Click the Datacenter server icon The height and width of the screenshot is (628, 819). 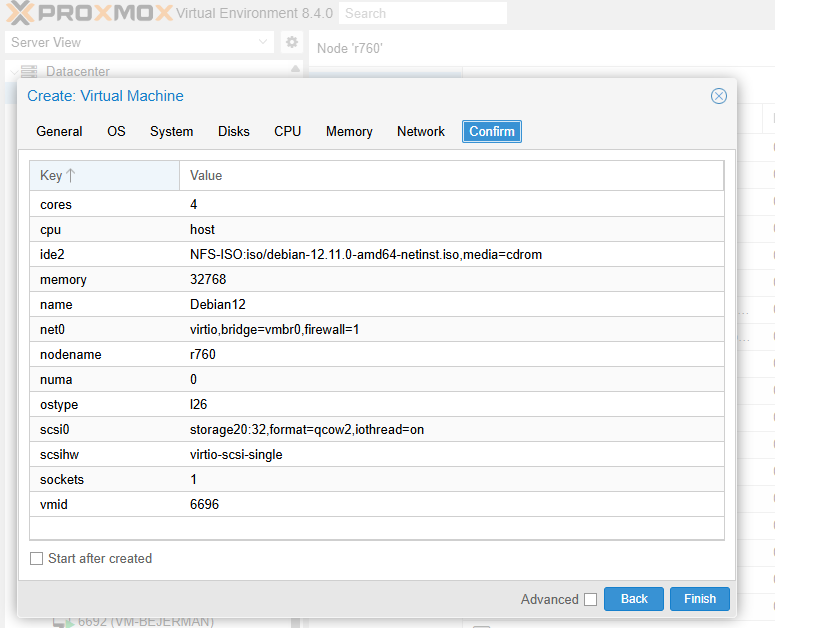(x=29, y=72)
